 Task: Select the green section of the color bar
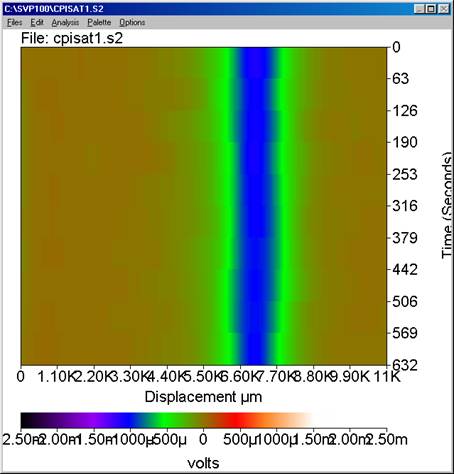(x=163, y=420)
